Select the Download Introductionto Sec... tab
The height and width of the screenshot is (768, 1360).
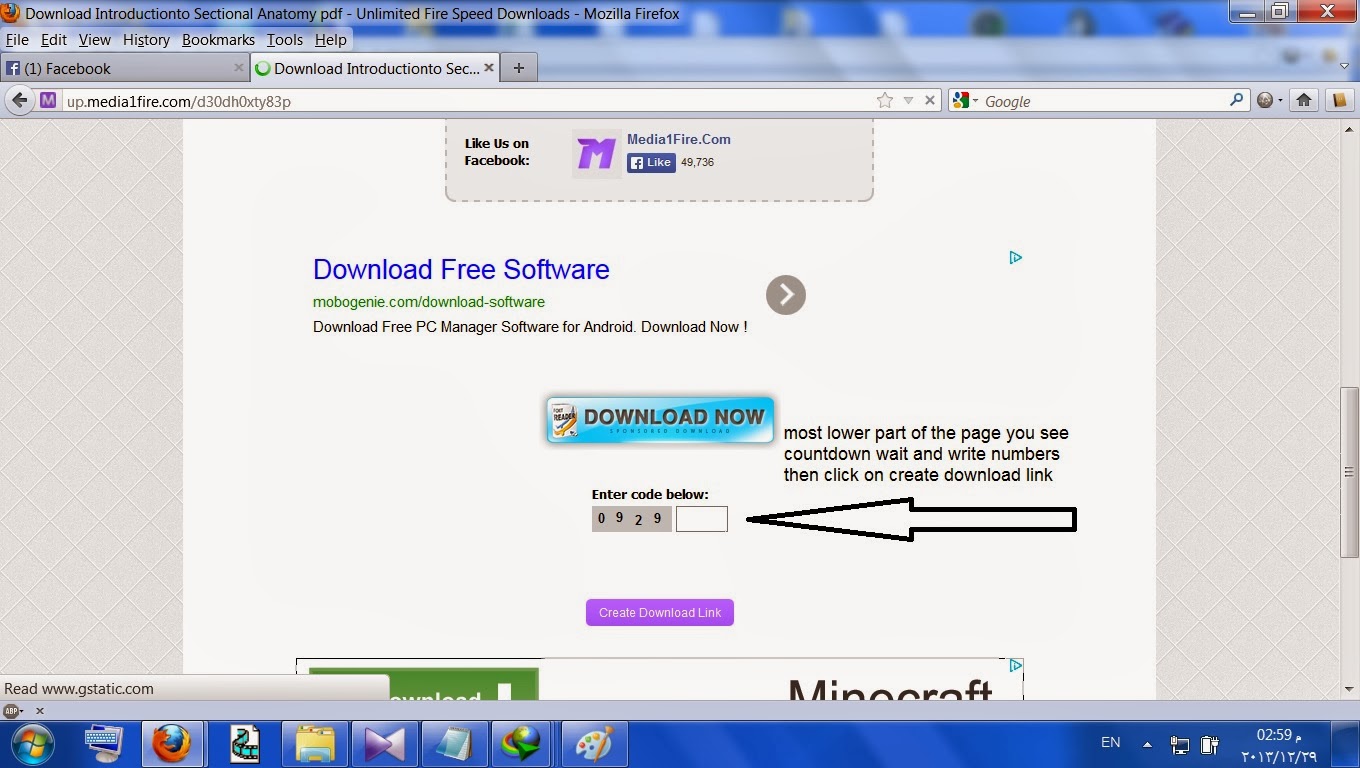click(x=375, y=68)
